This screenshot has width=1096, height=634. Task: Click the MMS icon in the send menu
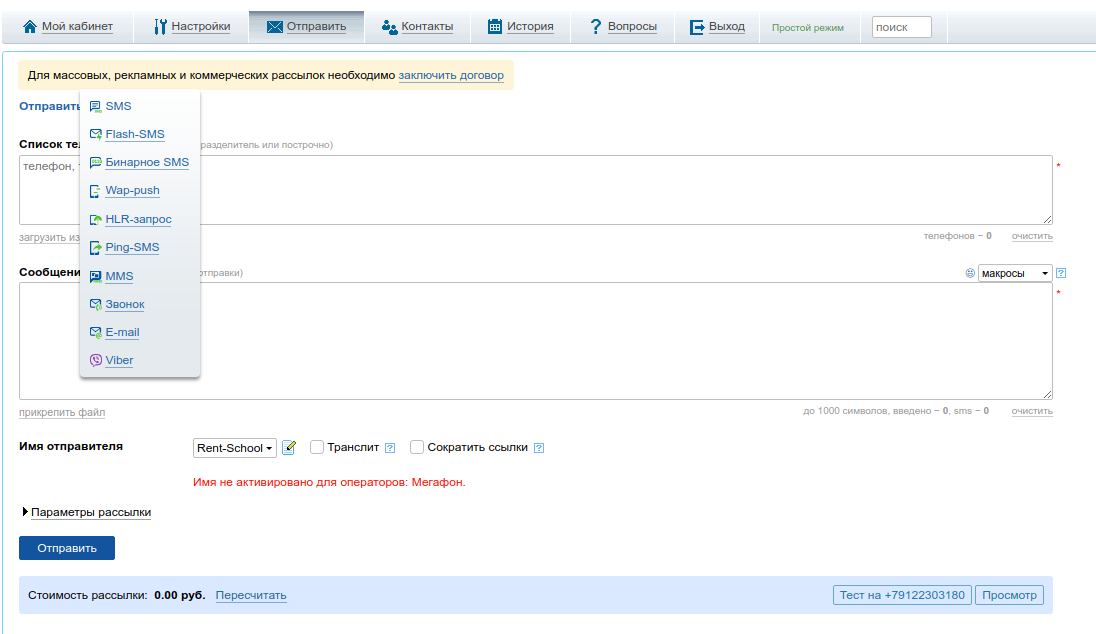[x=95, y=277]
